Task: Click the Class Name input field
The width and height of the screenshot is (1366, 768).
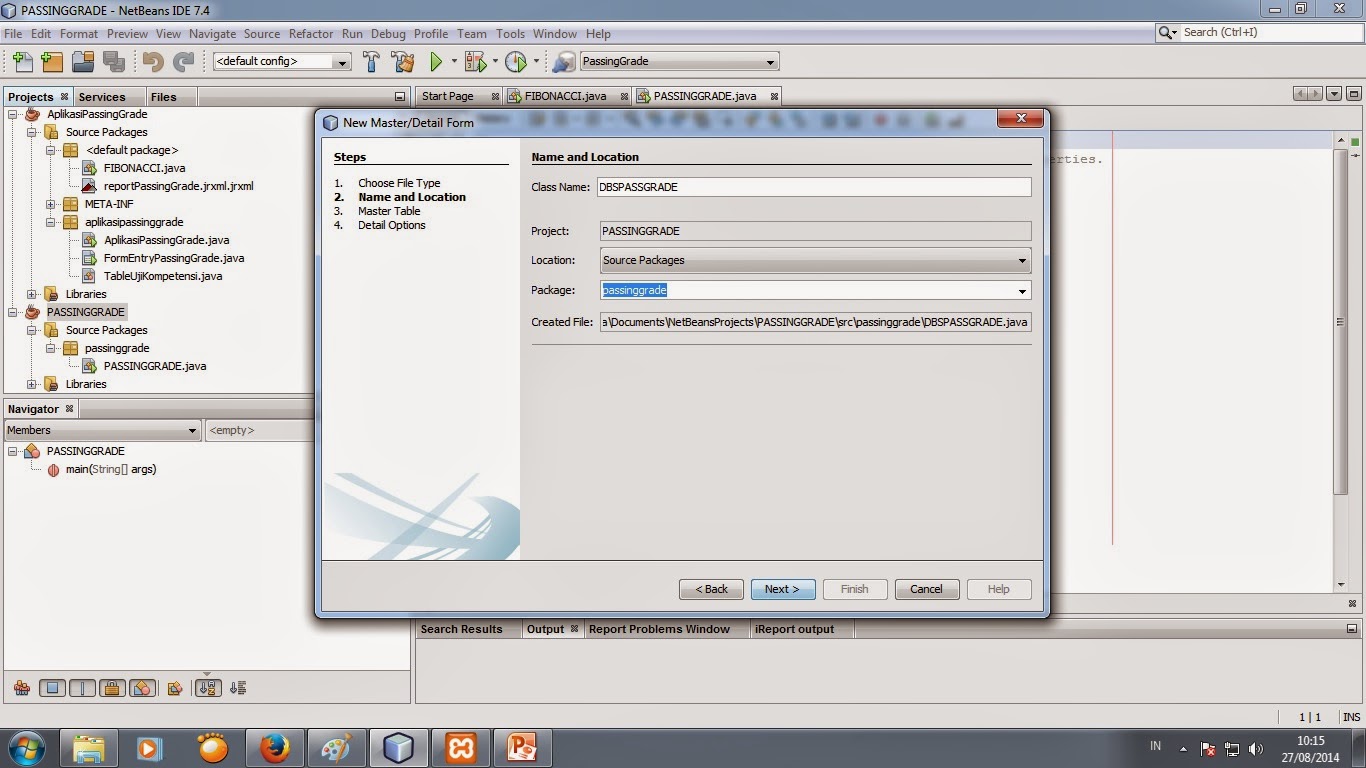Action: (x=813, y=187)
